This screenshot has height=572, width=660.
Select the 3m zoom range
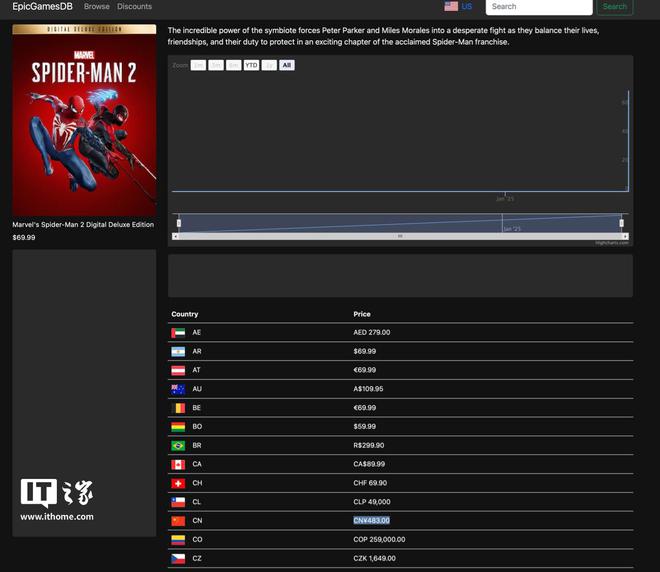click(x=216, y=65)
